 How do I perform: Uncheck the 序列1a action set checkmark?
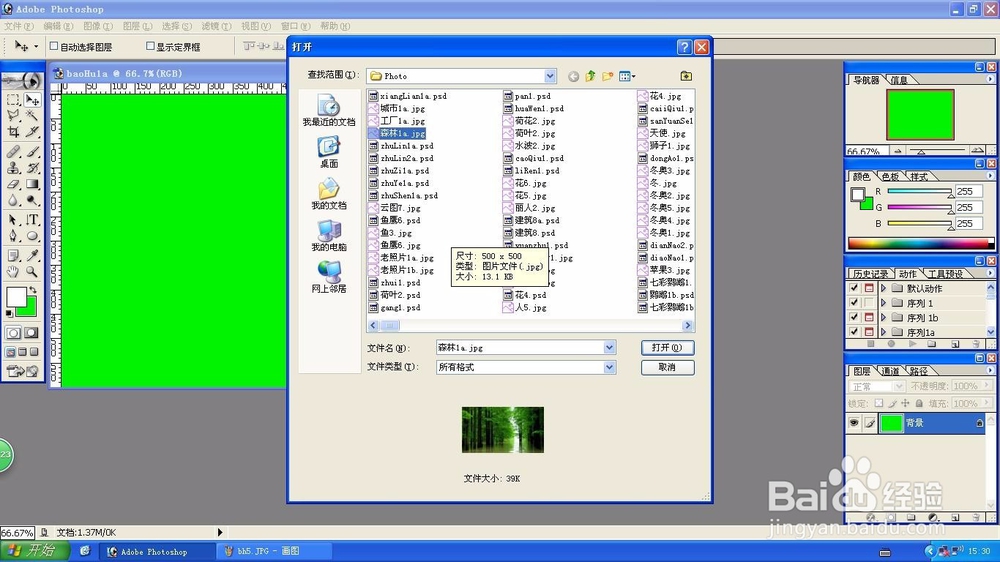[x=855, y=332]
